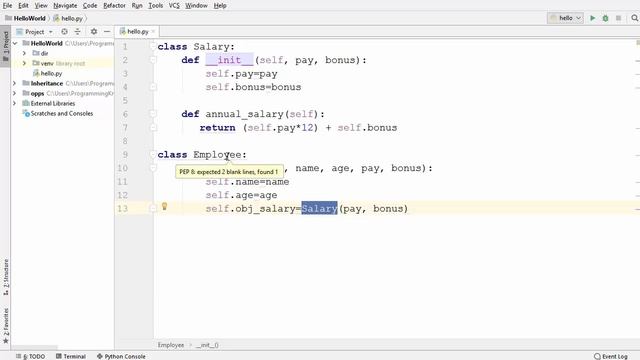Image resolution: width=640 pixels, height=360 pixels.
Task: Expand the venv library root folder
Action: [24, 63]
